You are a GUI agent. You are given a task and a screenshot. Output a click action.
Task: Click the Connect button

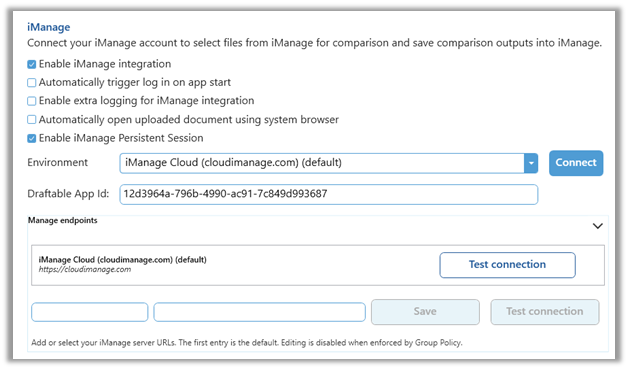click(576, 163)
